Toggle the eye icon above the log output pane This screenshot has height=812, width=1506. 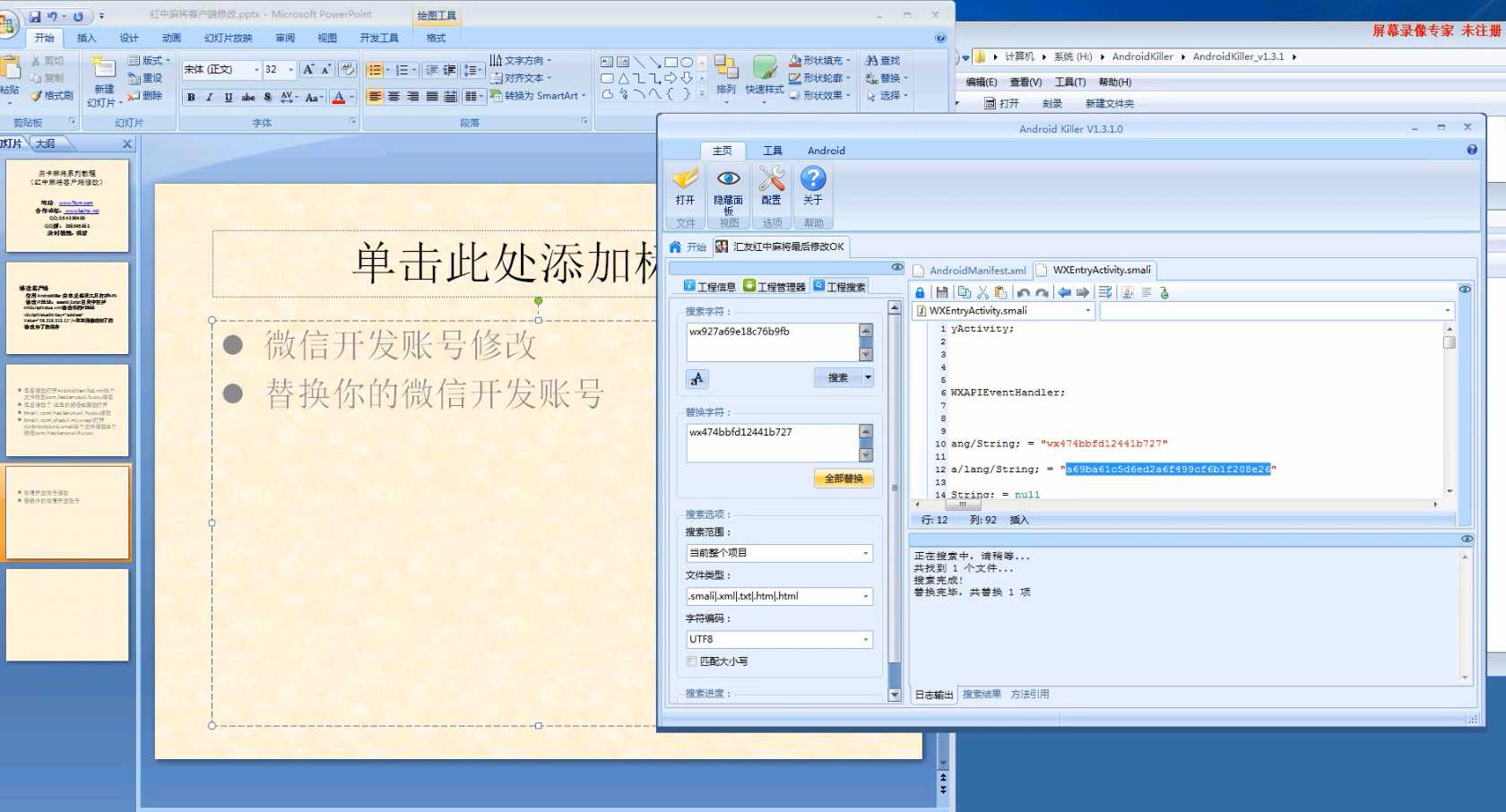pyautogui.click(x=1467, y=539)
